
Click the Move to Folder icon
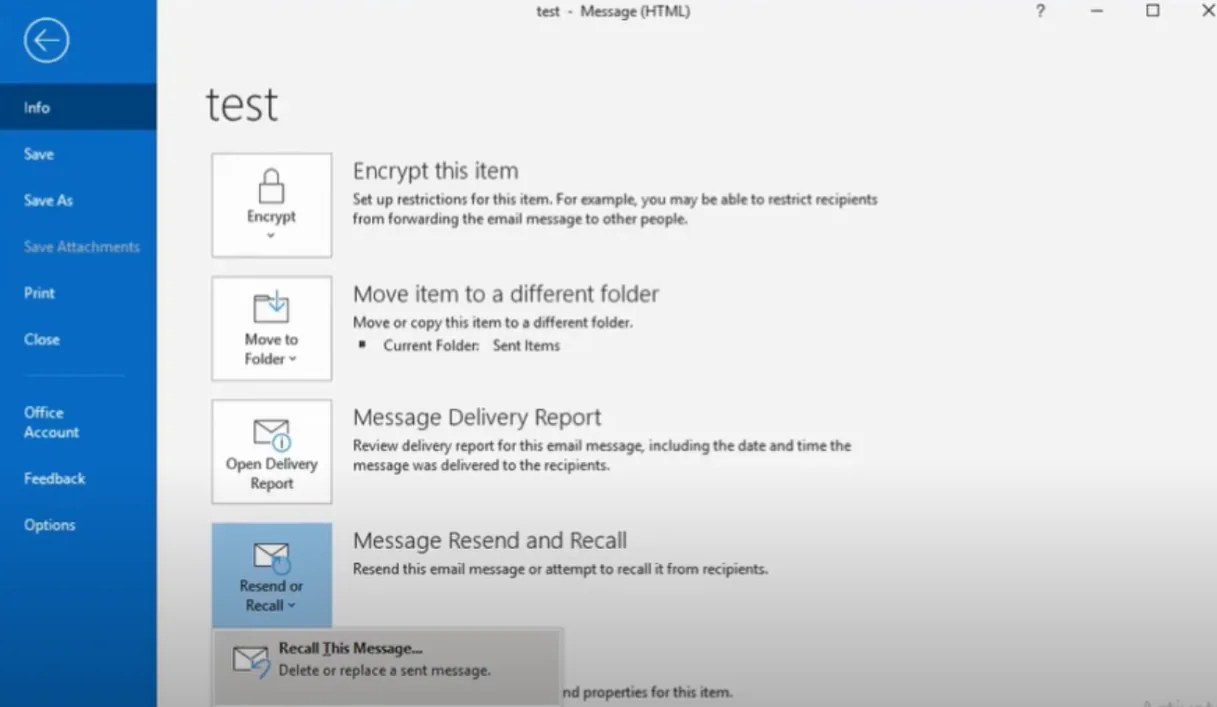pos(271,308)
